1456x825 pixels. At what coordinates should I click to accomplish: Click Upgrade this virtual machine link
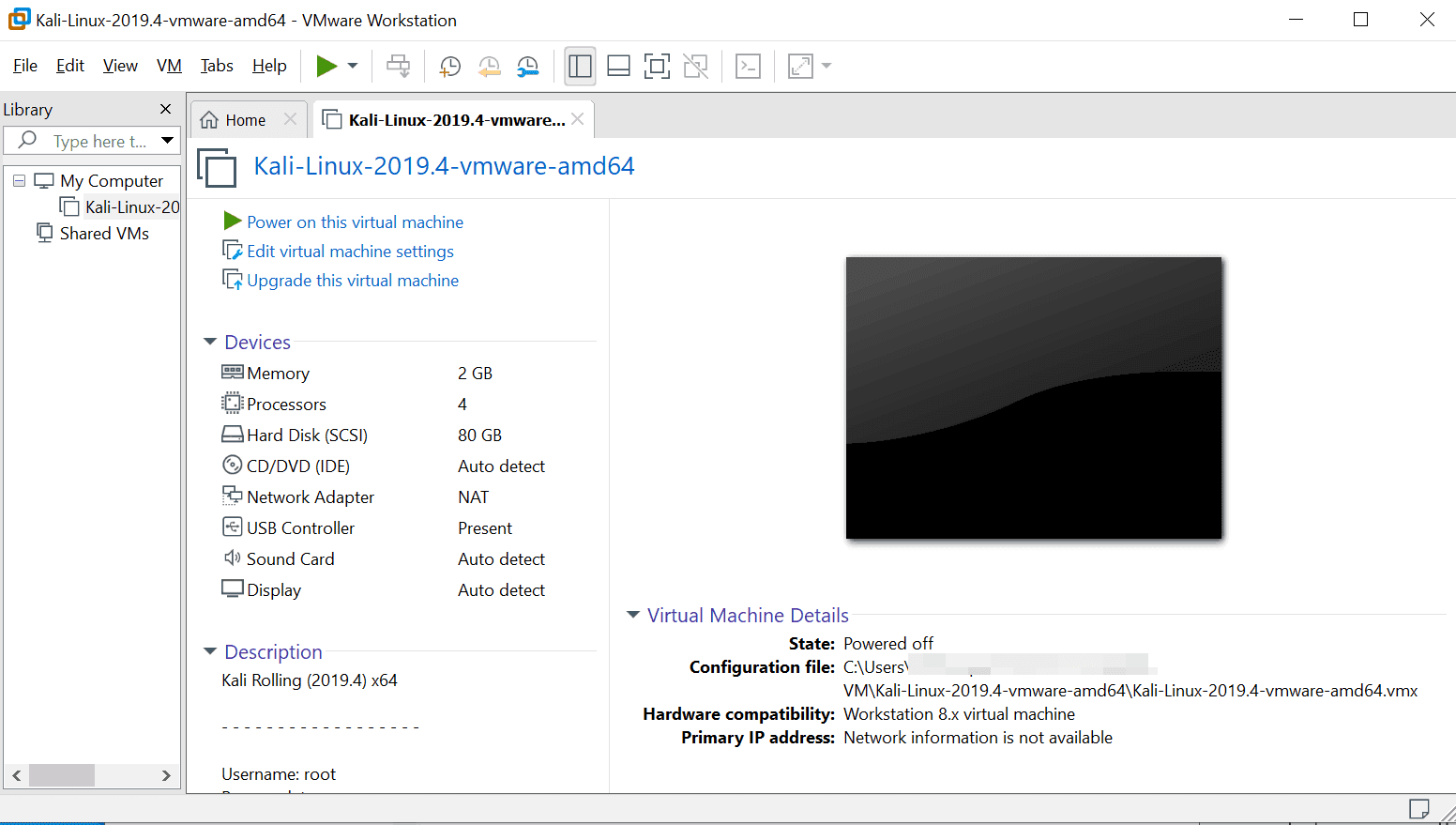point(353,281)
